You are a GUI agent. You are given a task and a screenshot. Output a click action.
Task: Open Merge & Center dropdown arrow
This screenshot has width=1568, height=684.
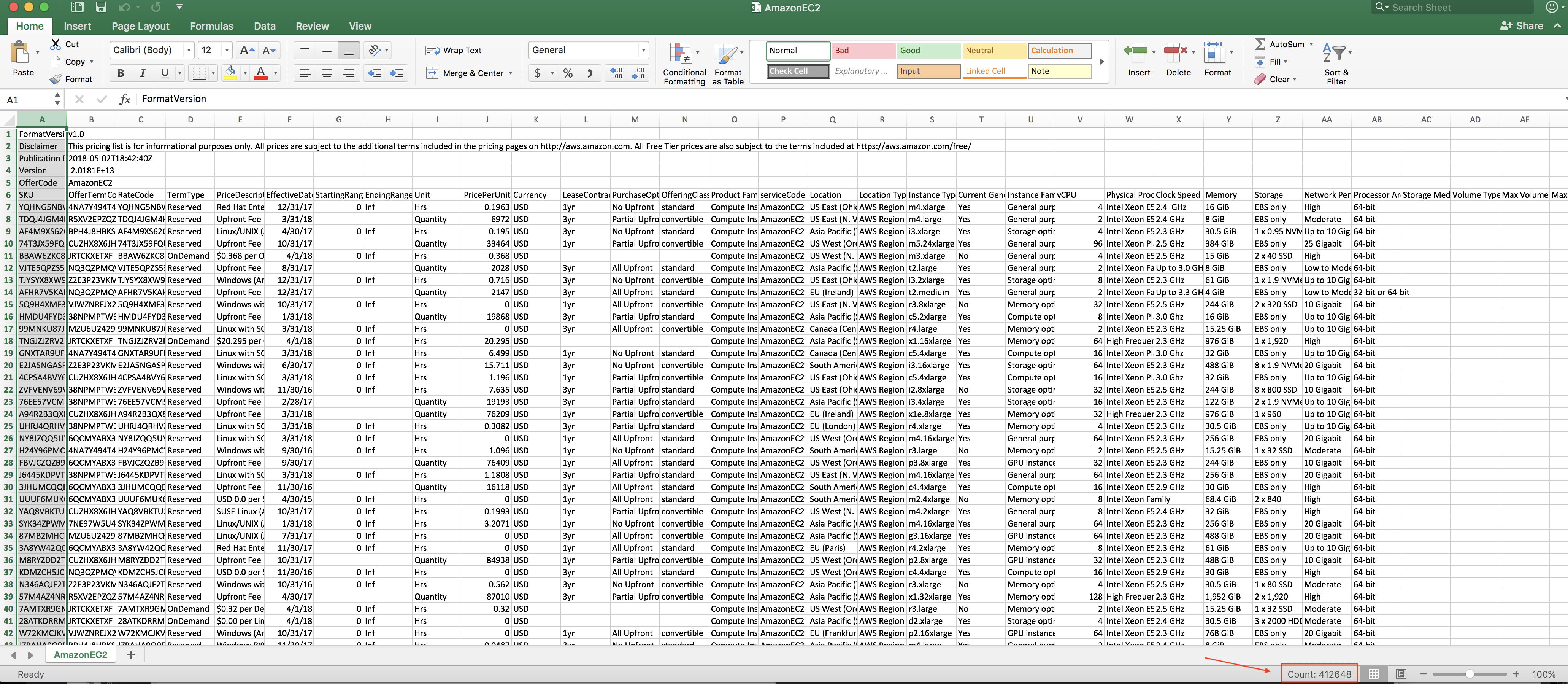point(511,73)
